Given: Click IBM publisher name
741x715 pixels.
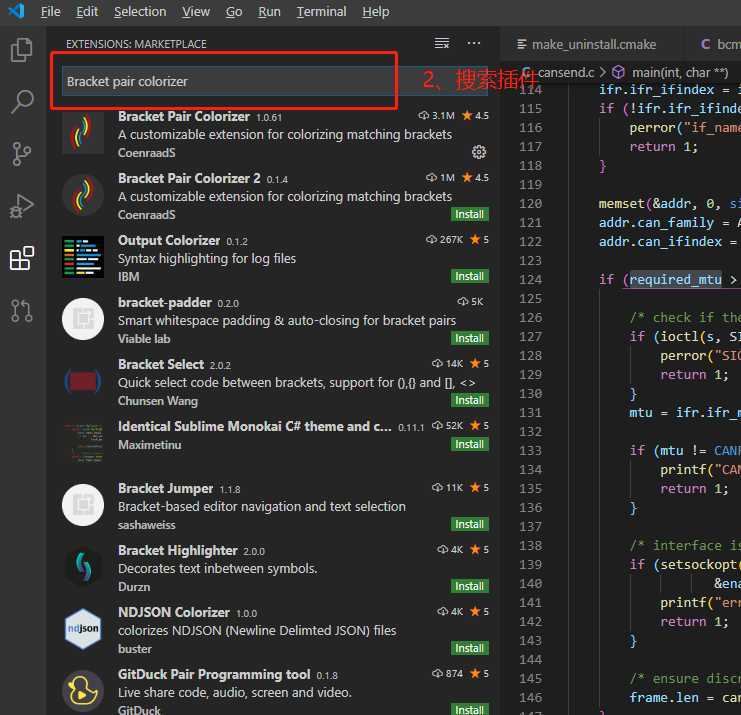Looking at the screenshot, I should point(129,277).
